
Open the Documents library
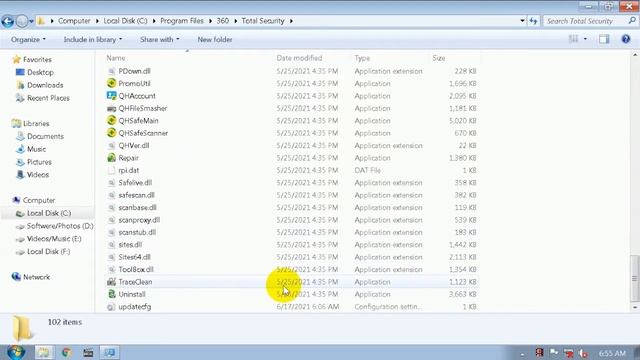(x=45, y=136)
